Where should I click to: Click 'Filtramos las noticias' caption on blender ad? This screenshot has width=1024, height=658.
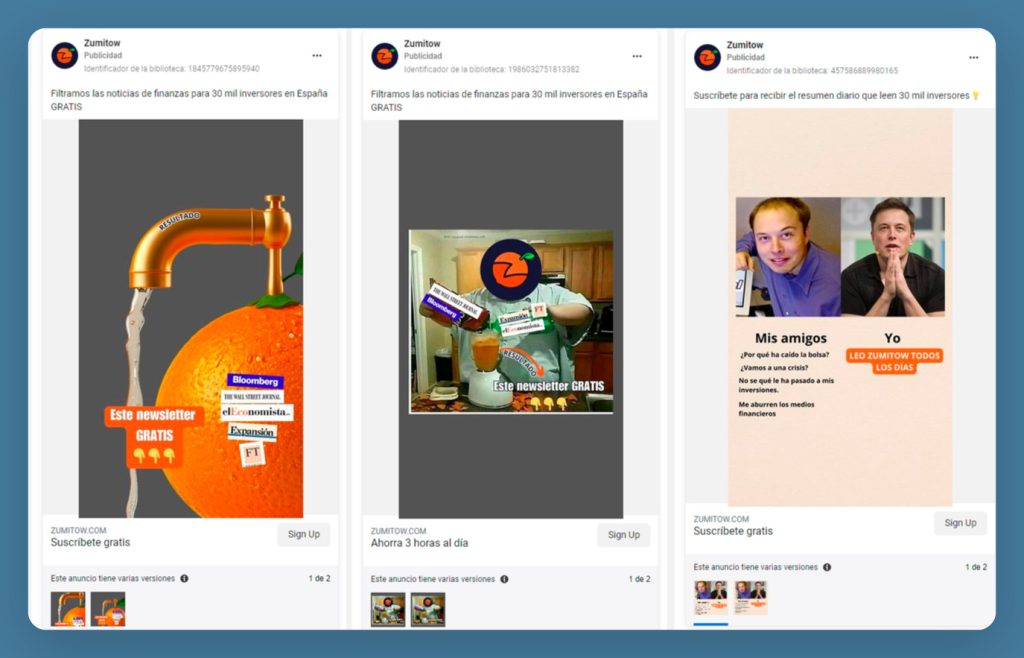(509, 101)
